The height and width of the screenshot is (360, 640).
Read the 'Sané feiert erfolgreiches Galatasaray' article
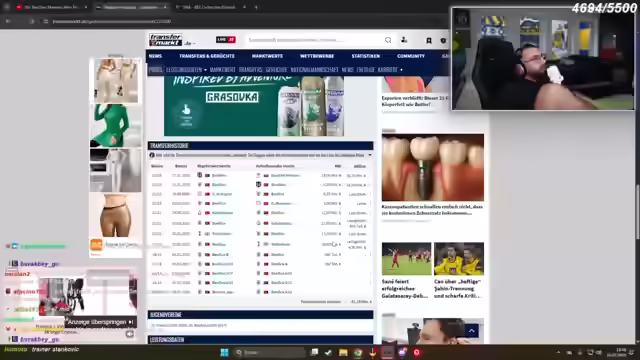[405, 289]
